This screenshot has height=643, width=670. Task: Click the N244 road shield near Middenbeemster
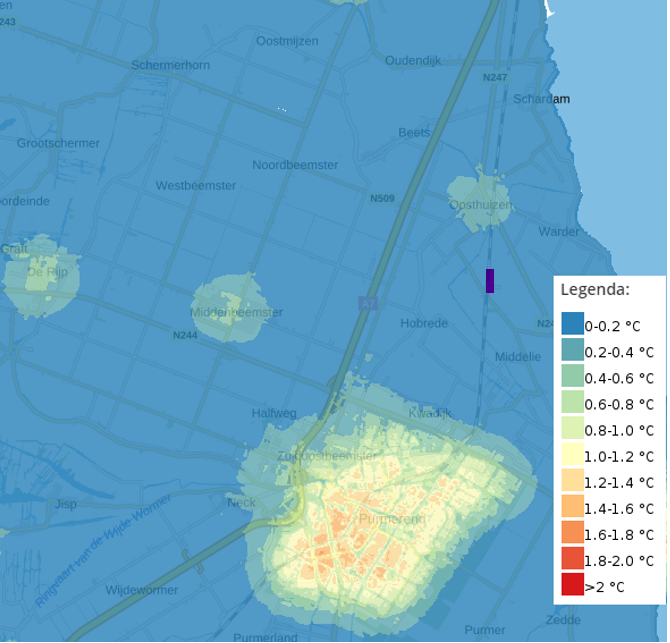pyautogui.click(x=184, y=335)
